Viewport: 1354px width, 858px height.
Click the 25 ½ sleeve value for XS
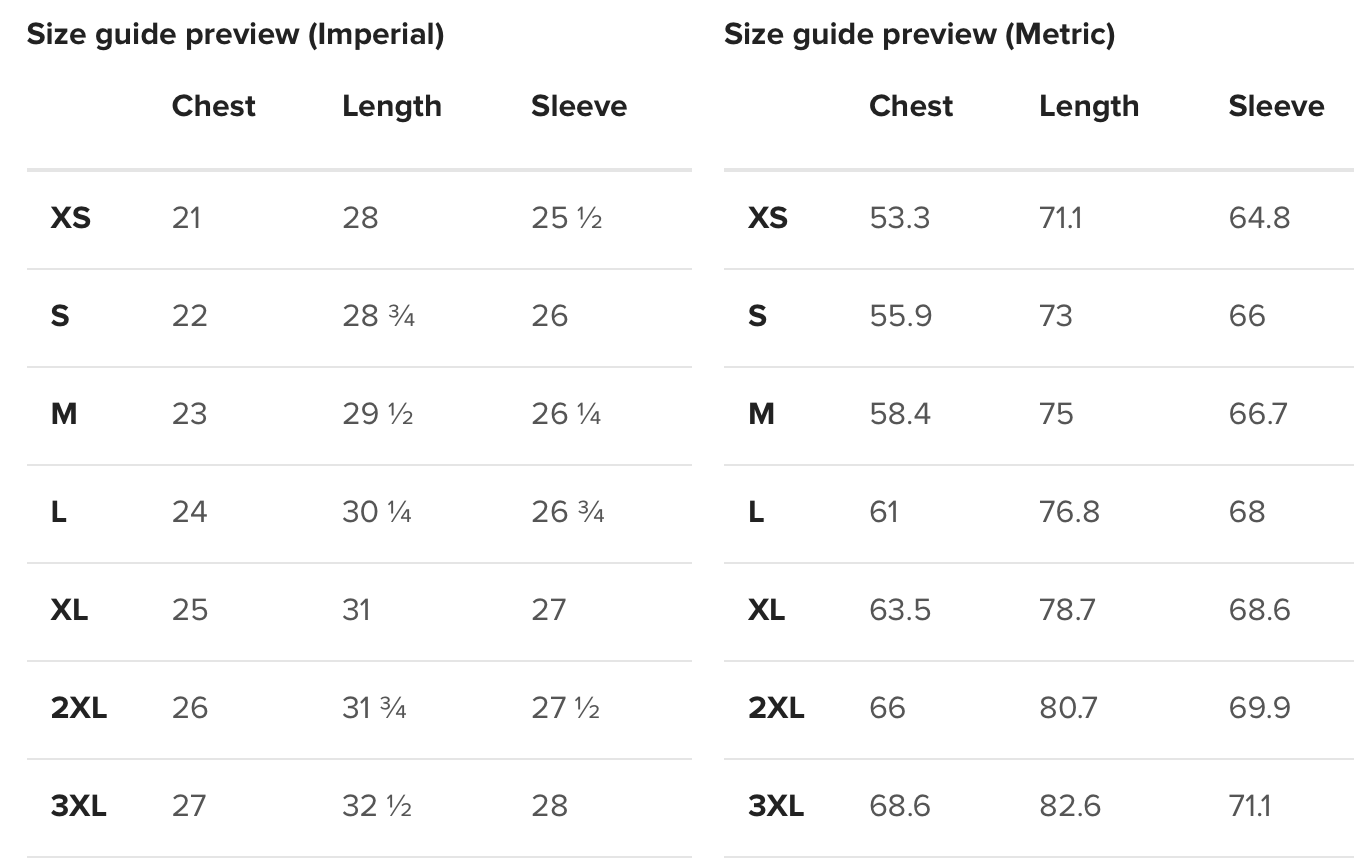pyautogui.click(x=566, y=218)
